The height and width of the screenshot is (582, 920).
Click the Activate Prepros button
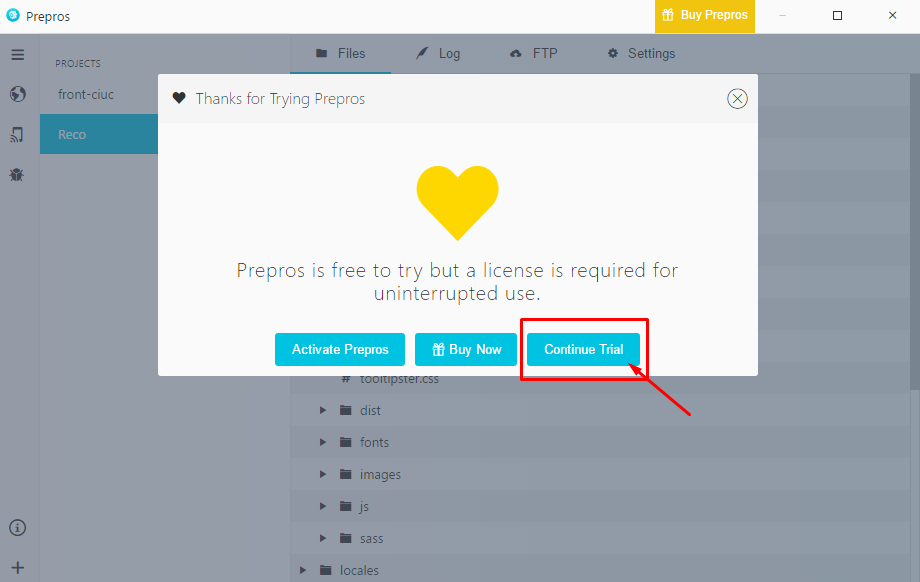340,350
